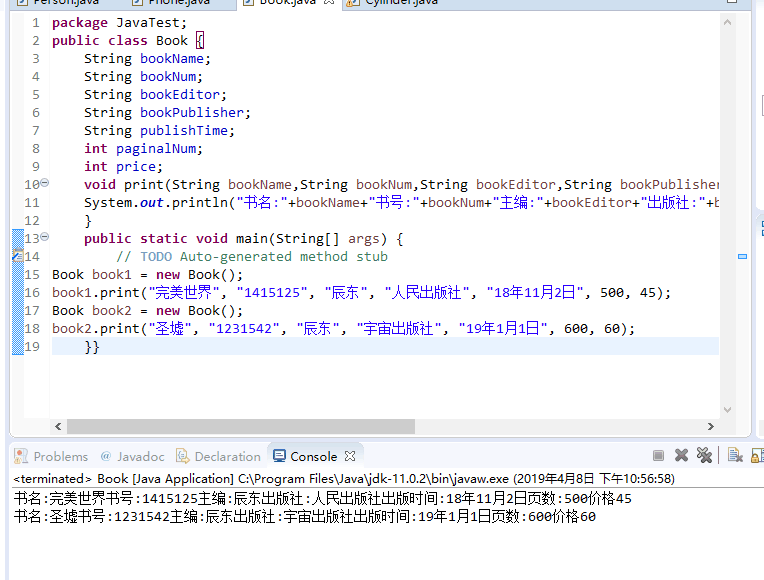Open the Javadoc view tab
Viewport: 764px width, 580px height.
point(132,456)
